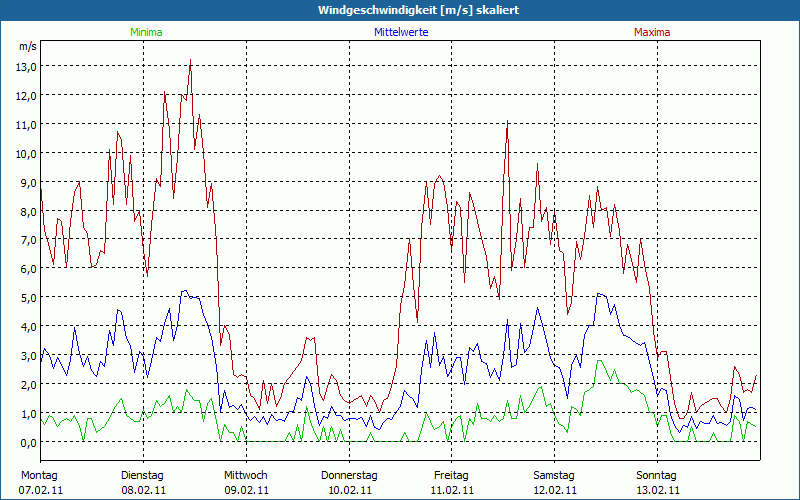Image resolution: width=800 pixels, height=500 pixels.
Task: Click the 3,0 y-axis value
Action: tap(28, 356)
